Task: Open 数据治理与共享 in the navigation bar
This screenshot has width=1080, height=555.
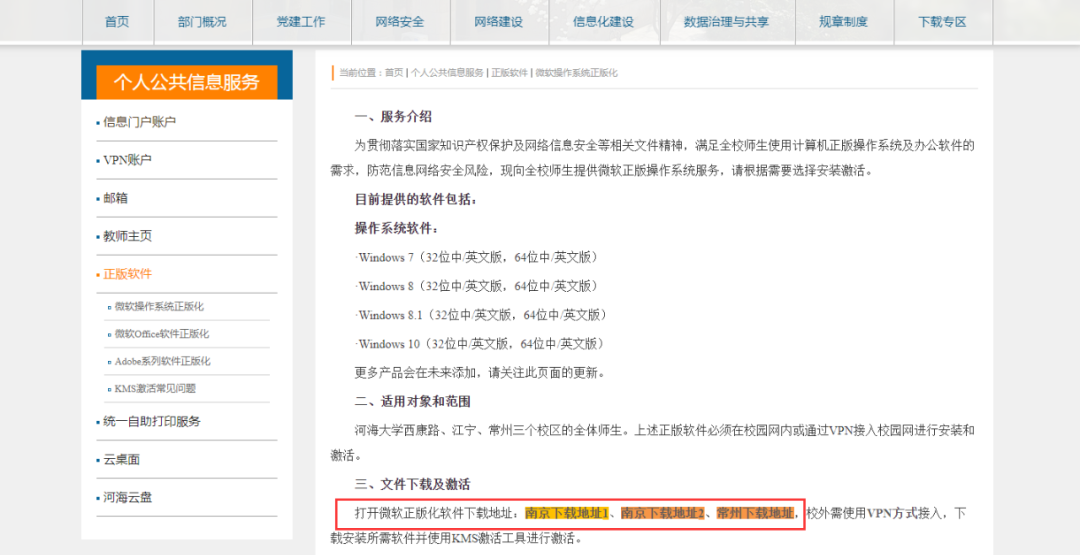Action: (726, 21)
